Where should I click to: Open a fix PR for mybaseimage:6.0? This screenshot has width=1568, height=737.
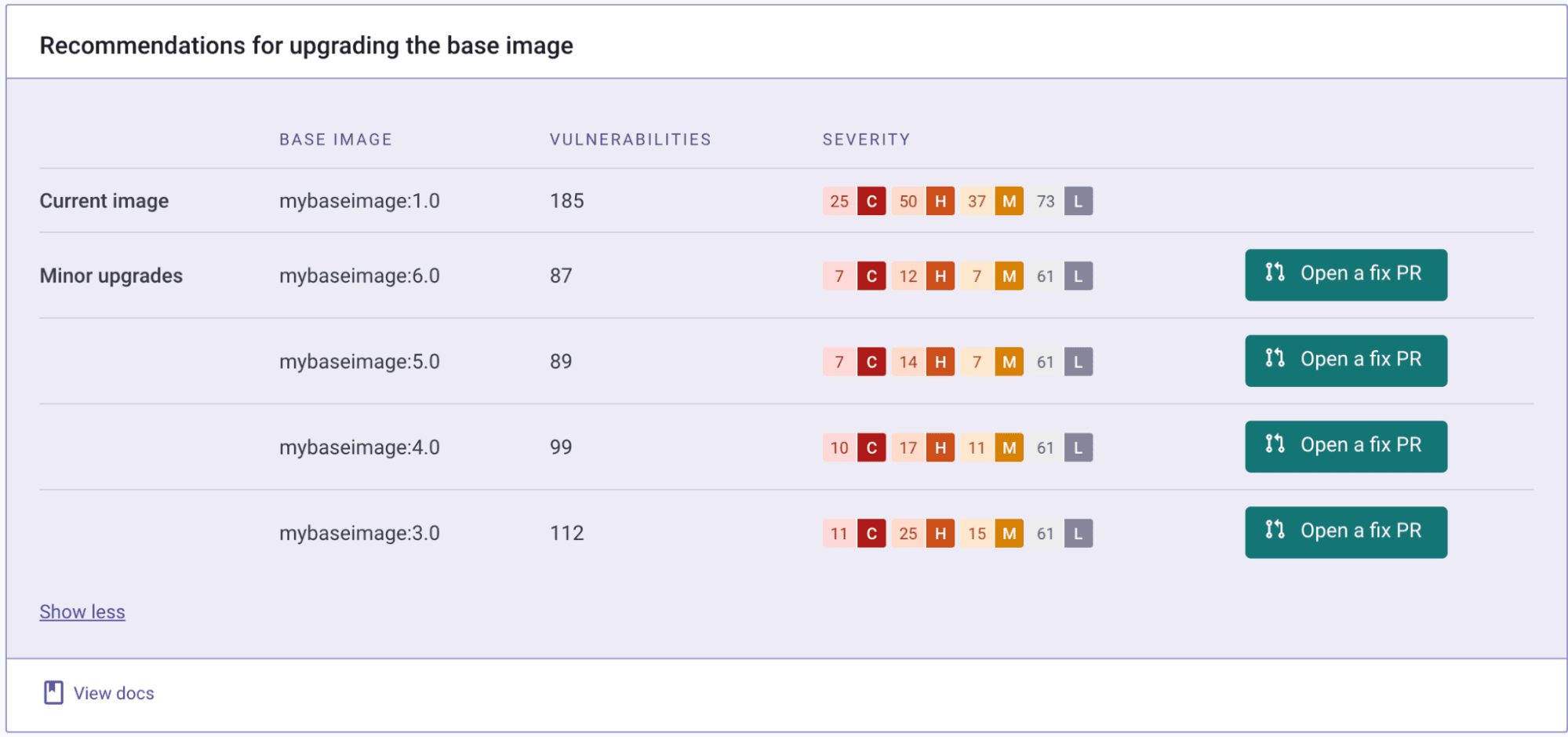(x=1346, y=275)
